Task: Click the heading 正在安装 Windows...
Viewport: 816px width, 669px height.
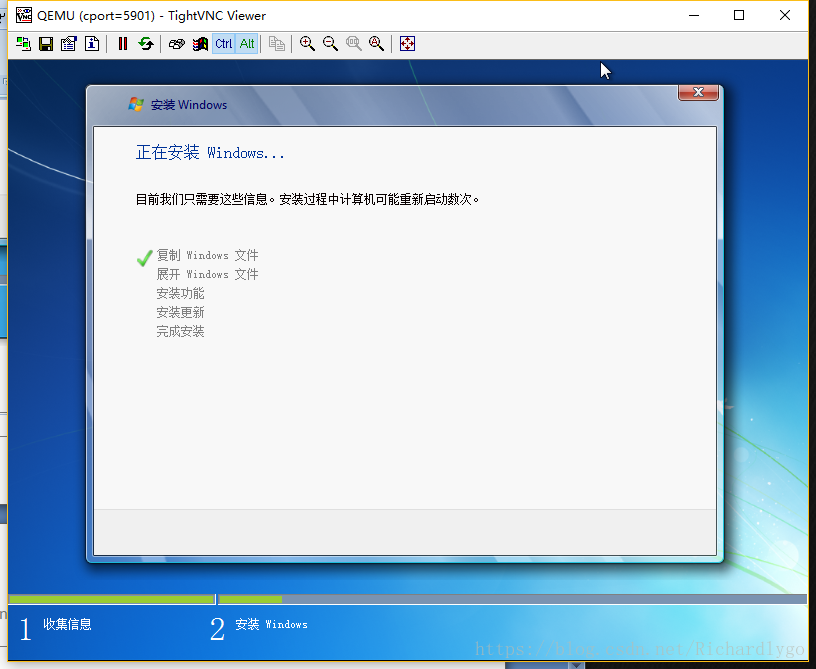Action: point(210,152)
